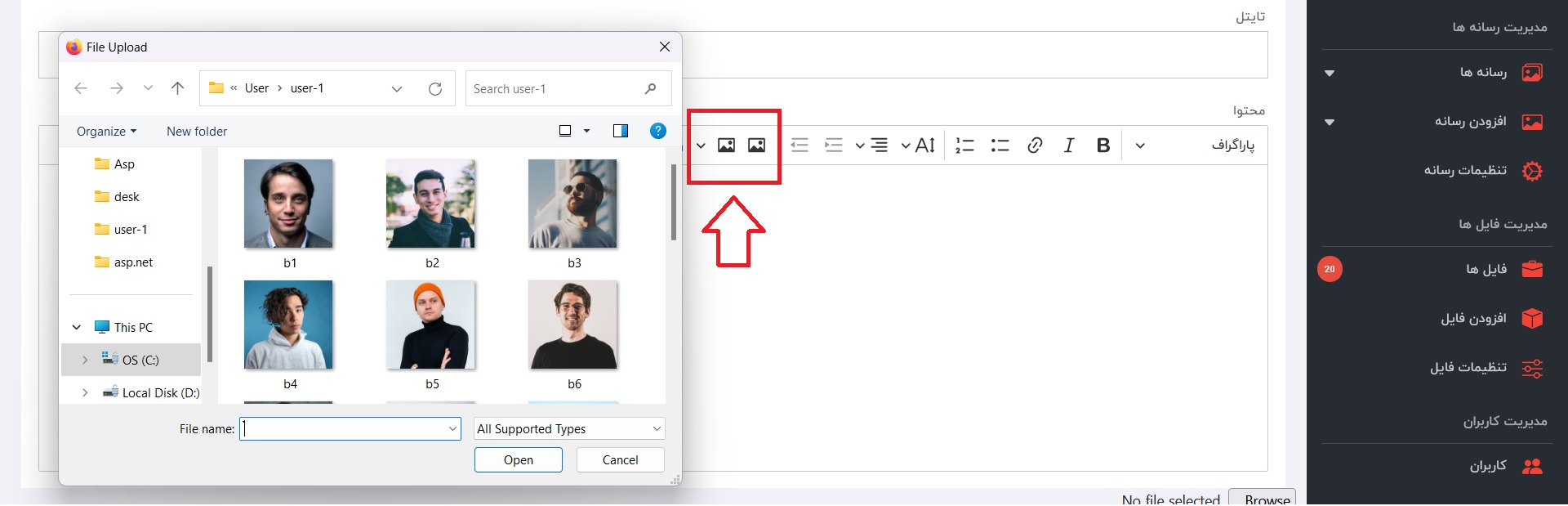Screen dimensions: 1568x506
Task: Open تنظیمات فایل sliders icon
Action: point(1532,368)
